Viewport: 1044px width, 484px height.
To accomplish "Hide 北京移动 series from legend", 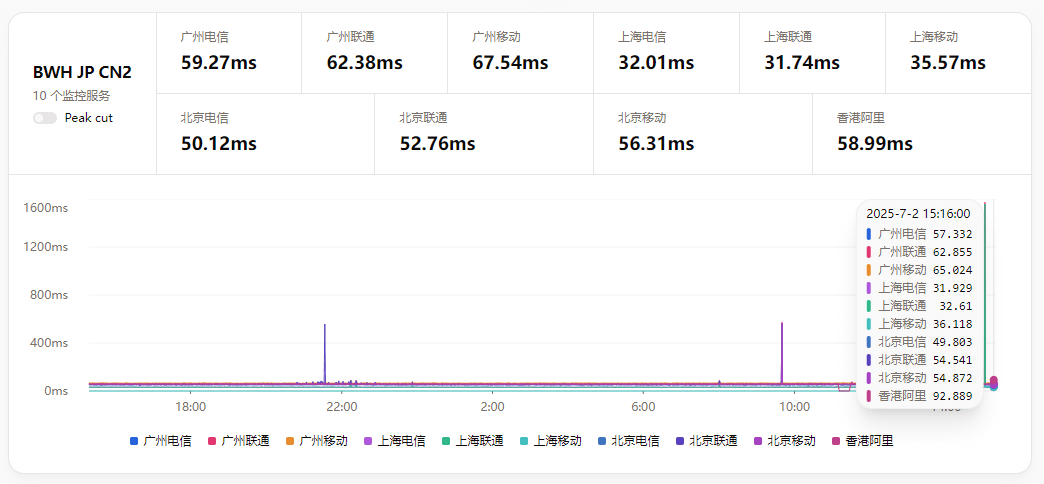I will (785, 440).
